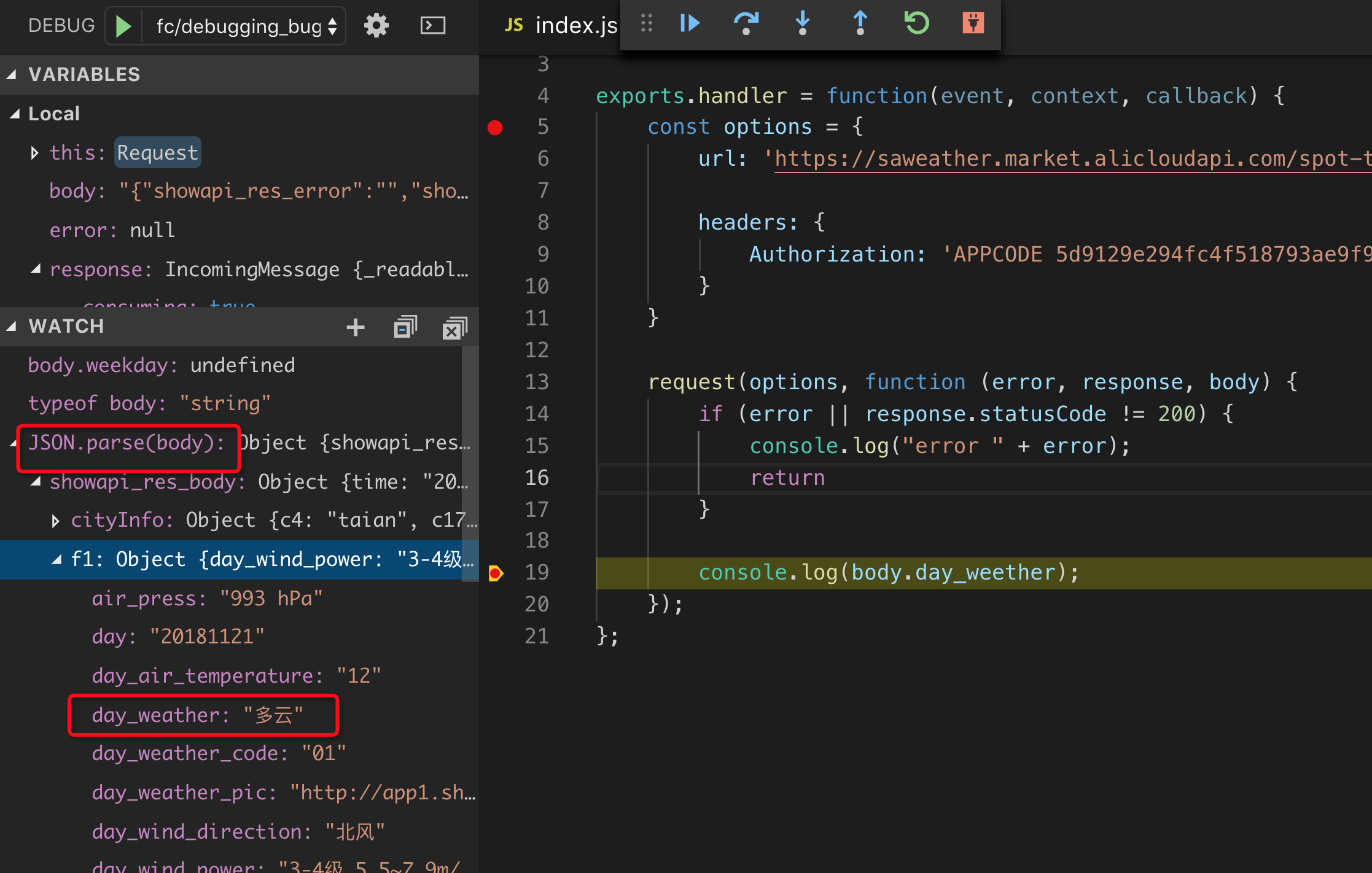Expand the 'this: Request' variable
1372x873 pixels.
[35, 153]
